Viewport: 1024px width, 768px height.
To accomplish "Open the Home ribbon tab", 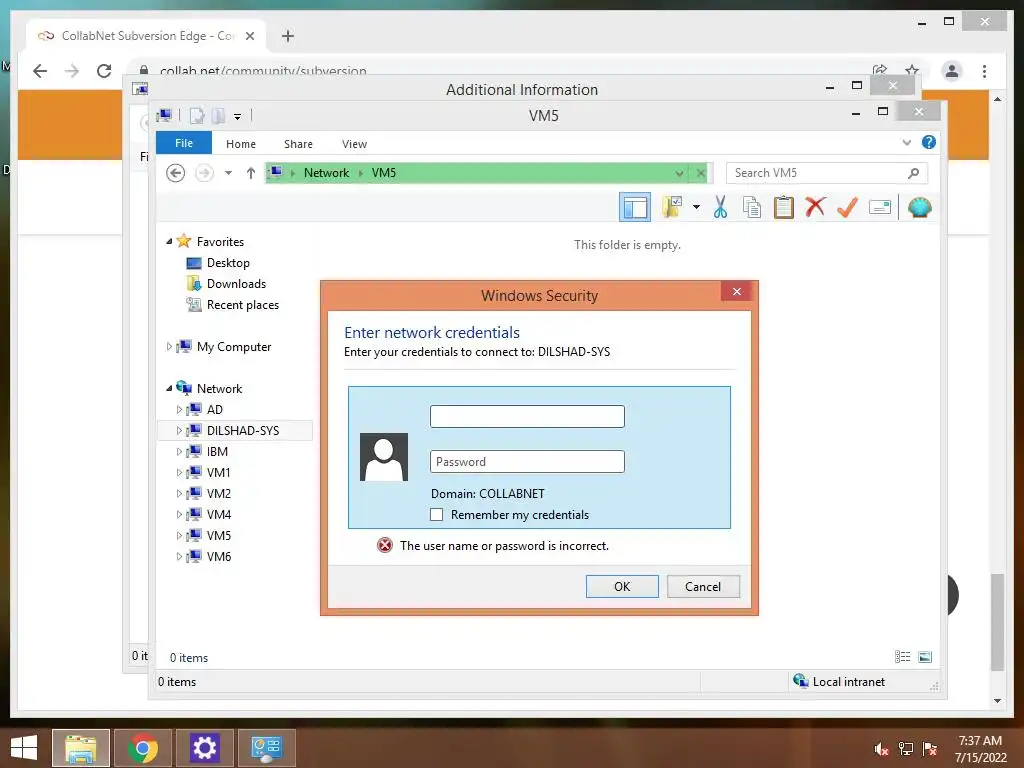I will point(241,144).
